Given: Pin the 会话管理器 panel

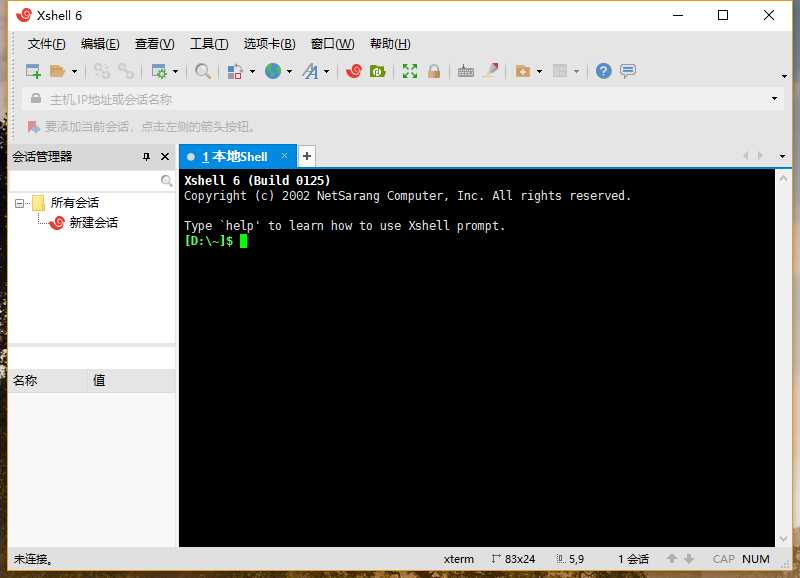Looking at the screenshot, I should pos(146,157).
